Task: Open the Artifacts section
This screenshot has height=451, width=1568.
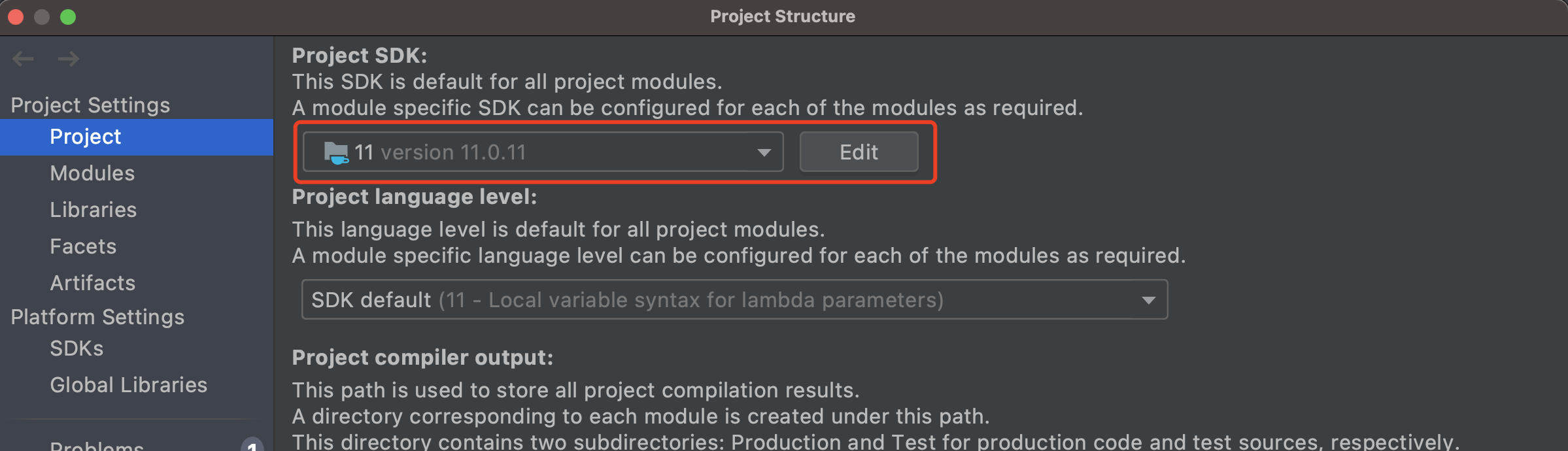Action: [x=93, y=283]
